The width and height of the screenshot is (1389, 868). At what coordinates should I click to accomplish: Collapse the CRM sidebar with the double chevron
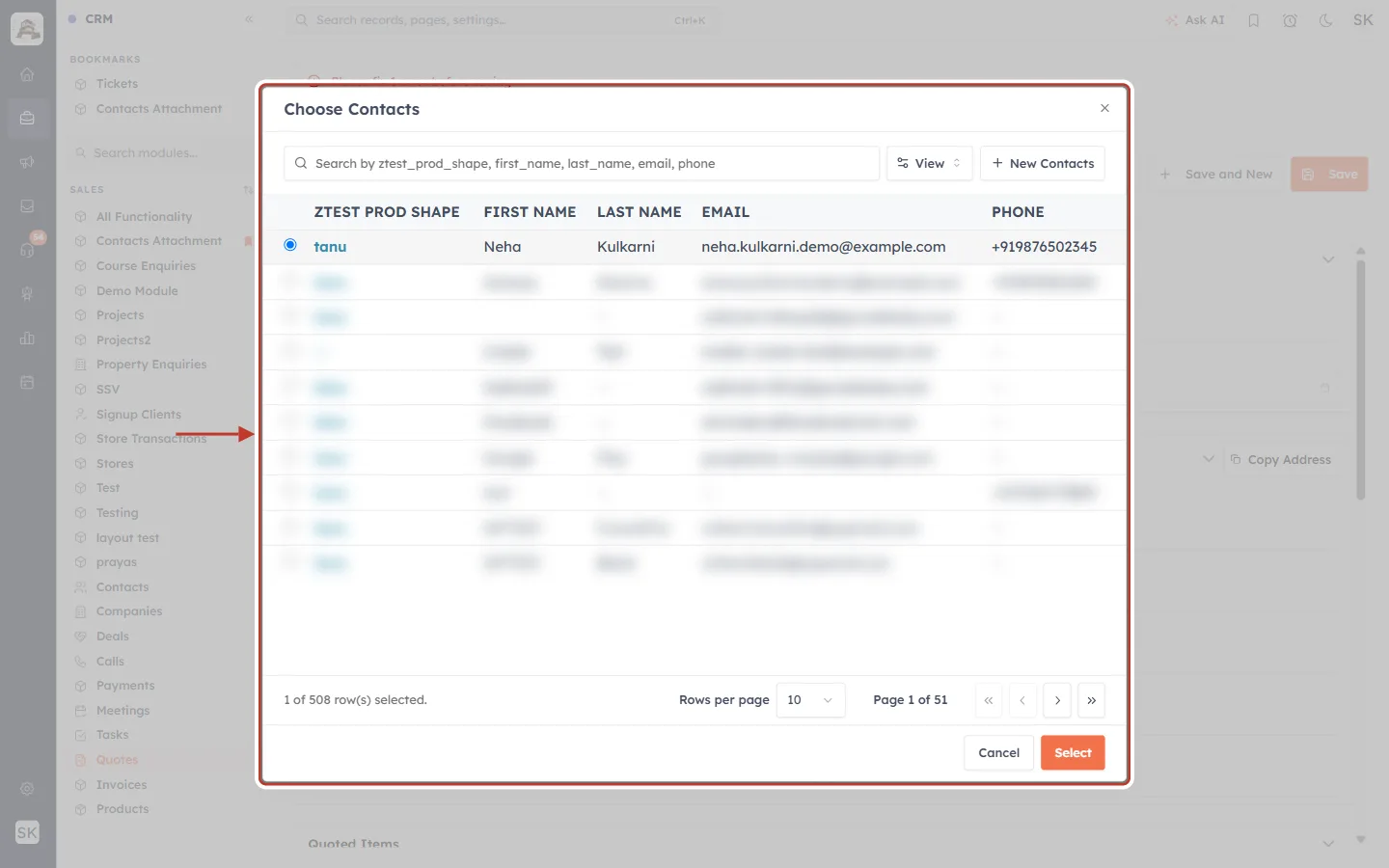tap(249, 19)
